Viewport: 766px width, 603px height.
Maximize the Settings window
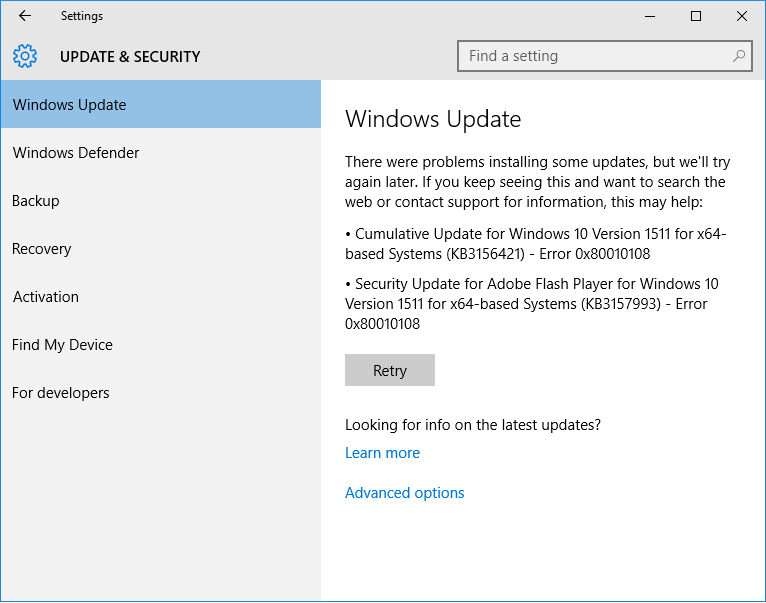tap(696, 16)
